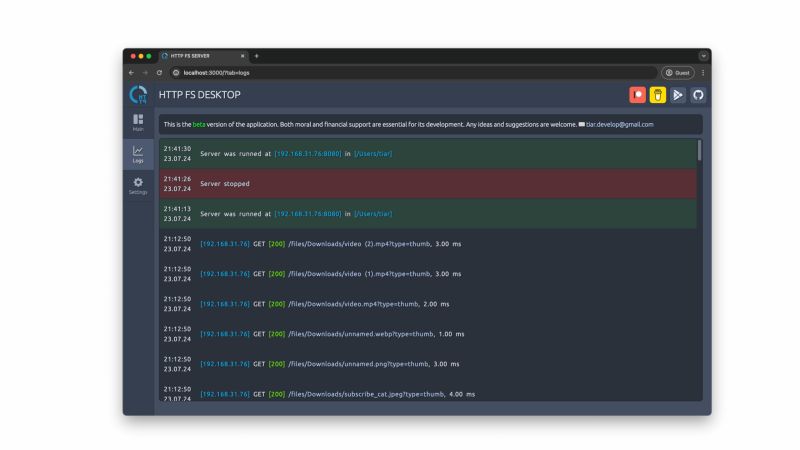The height and width of the screenshot is (450, 800).
Task: Go back in browser history
Action: point(132,73)
